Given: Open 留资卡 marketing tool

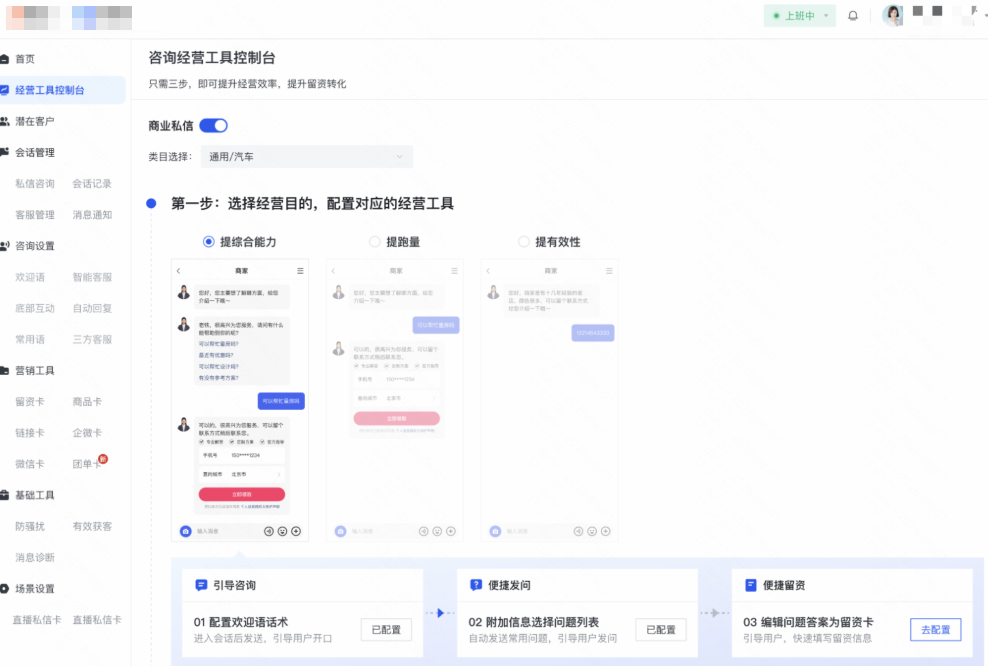Looking at the screenshot, I should click(x=30, y=402).
